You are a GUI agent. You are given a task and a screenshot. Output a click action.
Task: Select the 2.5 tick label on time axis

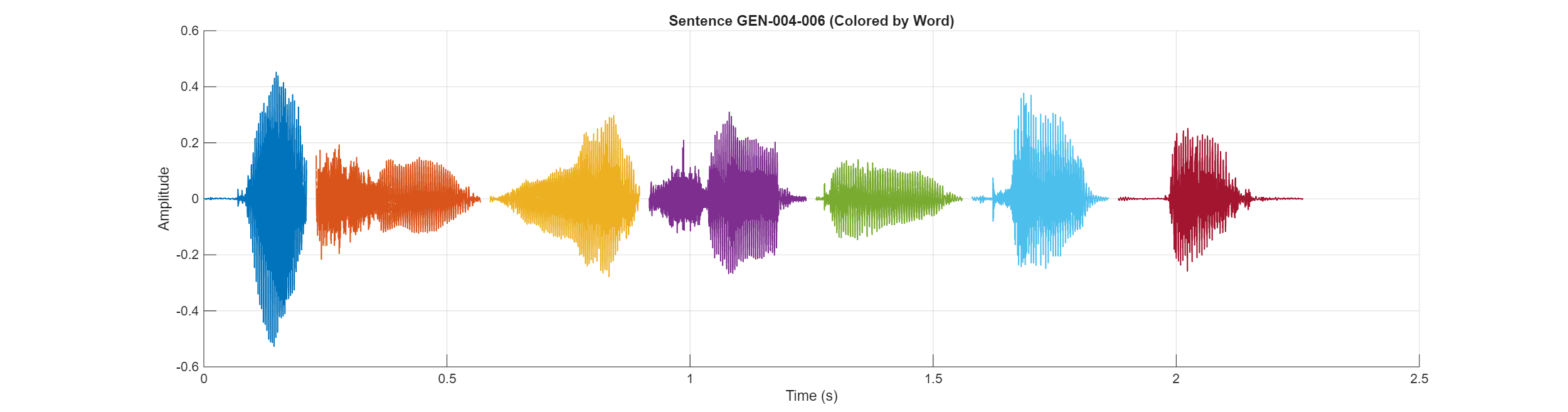pos(1419,379)
